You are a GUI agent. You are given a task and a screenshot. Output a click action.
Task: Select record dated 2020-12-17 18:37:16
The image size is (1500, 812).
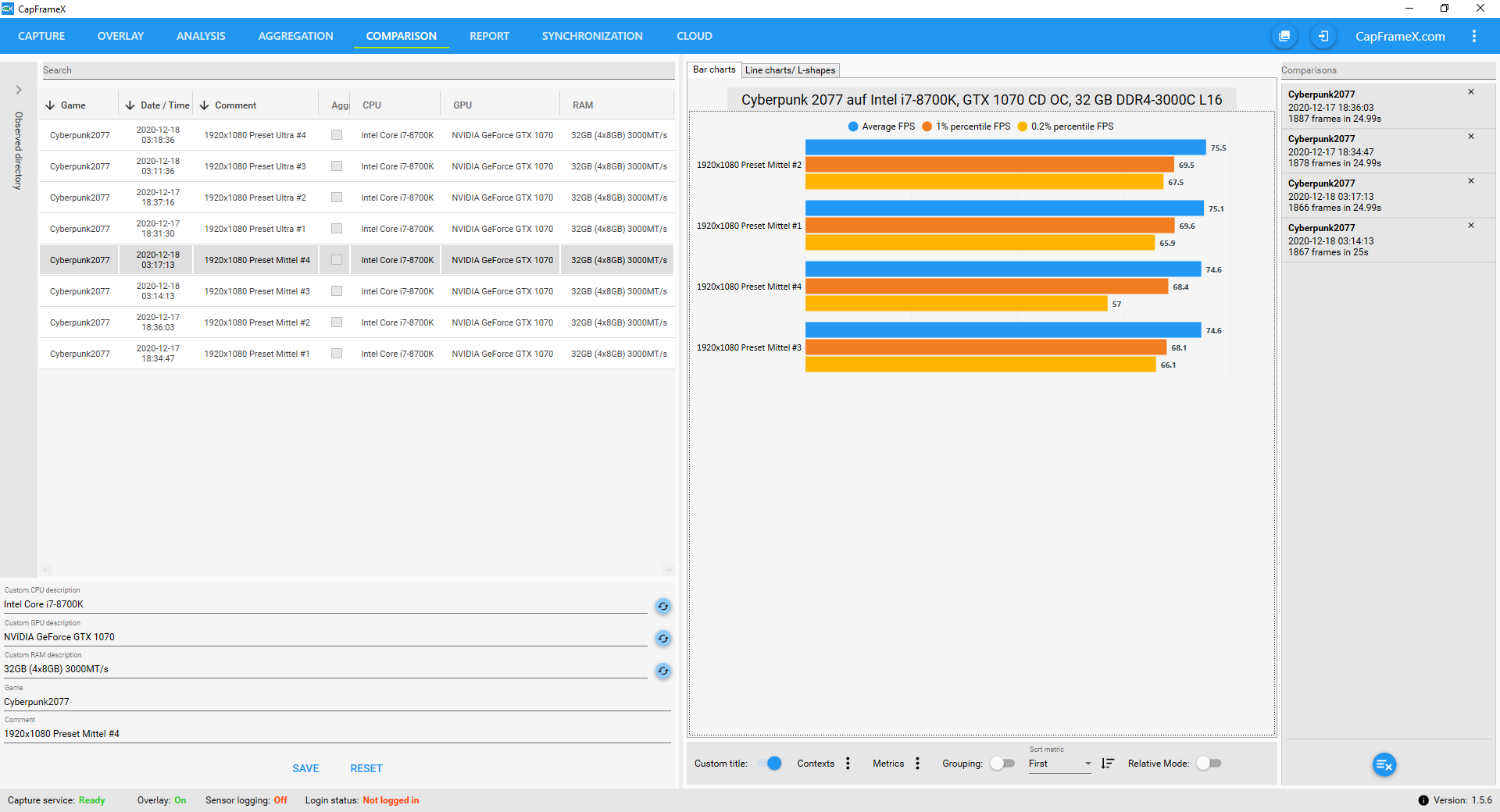point(357,198)
